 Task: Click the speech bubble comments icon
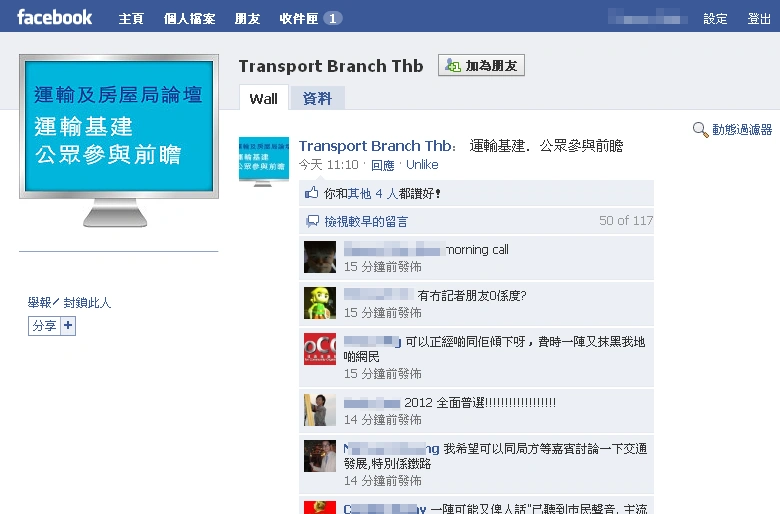tap(312, 221)
